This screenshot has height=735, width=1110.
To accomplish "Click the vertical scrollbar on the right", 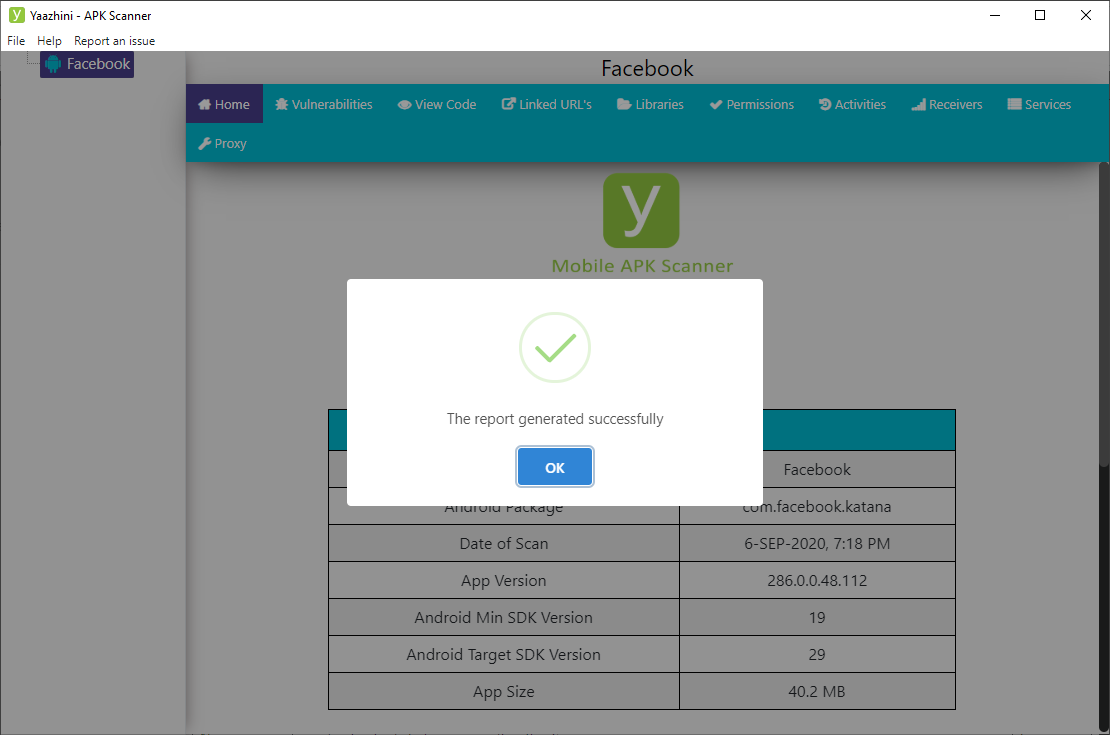I will [1104, 315].
